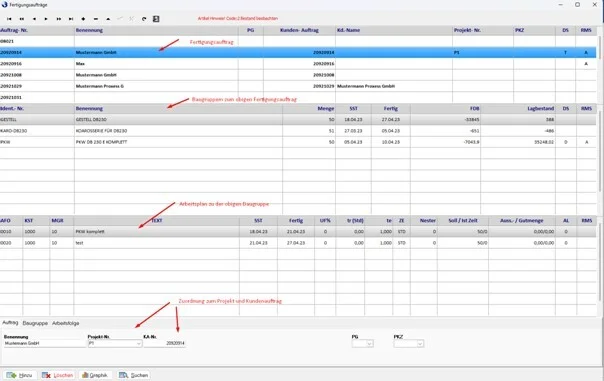This screenshot has width=604, height=381.
Task: Sort orders by Auftrag-Nr. column header
Action: (37, 30)
